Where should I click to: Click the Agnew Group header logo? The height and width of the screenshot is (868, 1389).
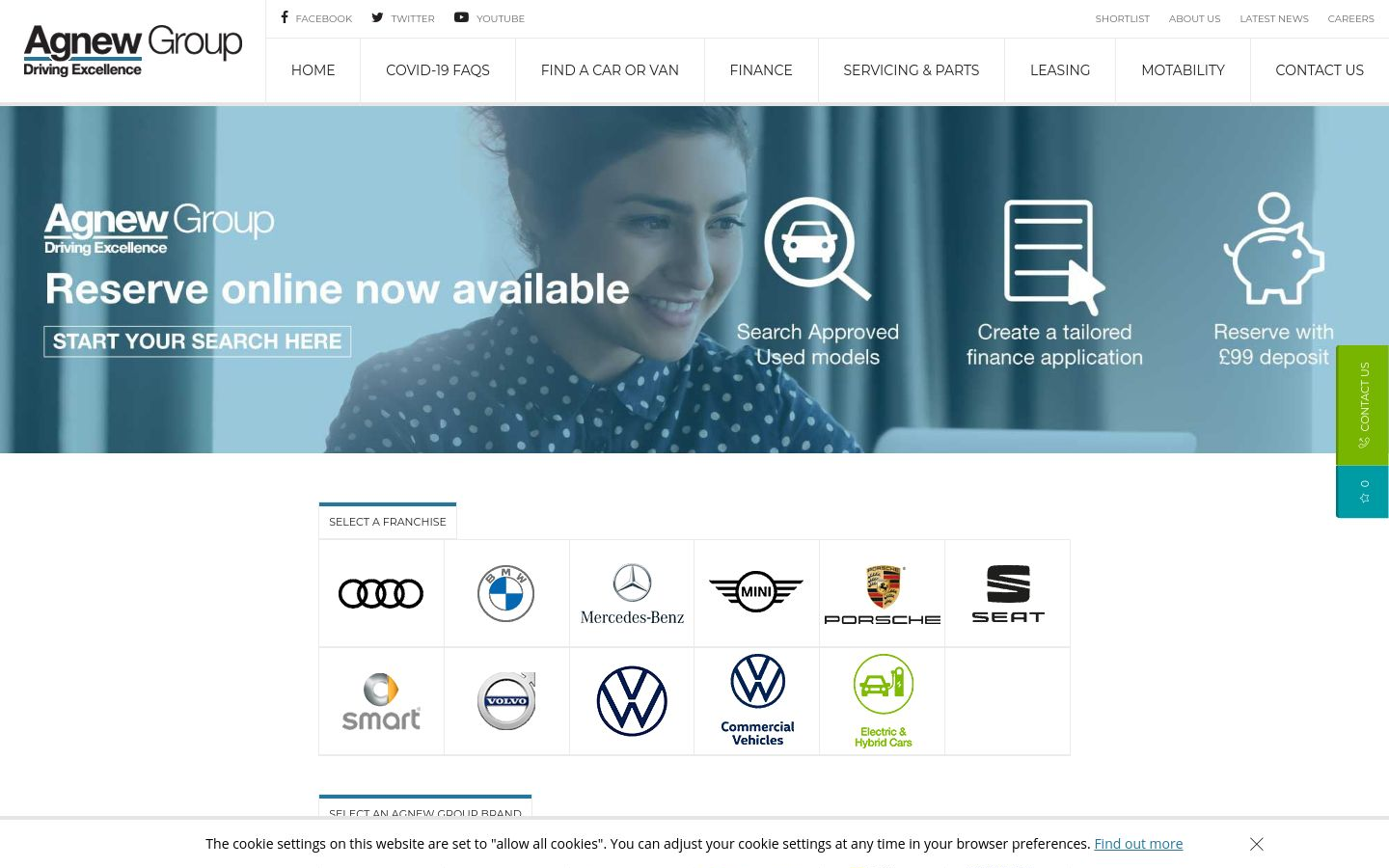pyautogui.click(x=133, y=51)
